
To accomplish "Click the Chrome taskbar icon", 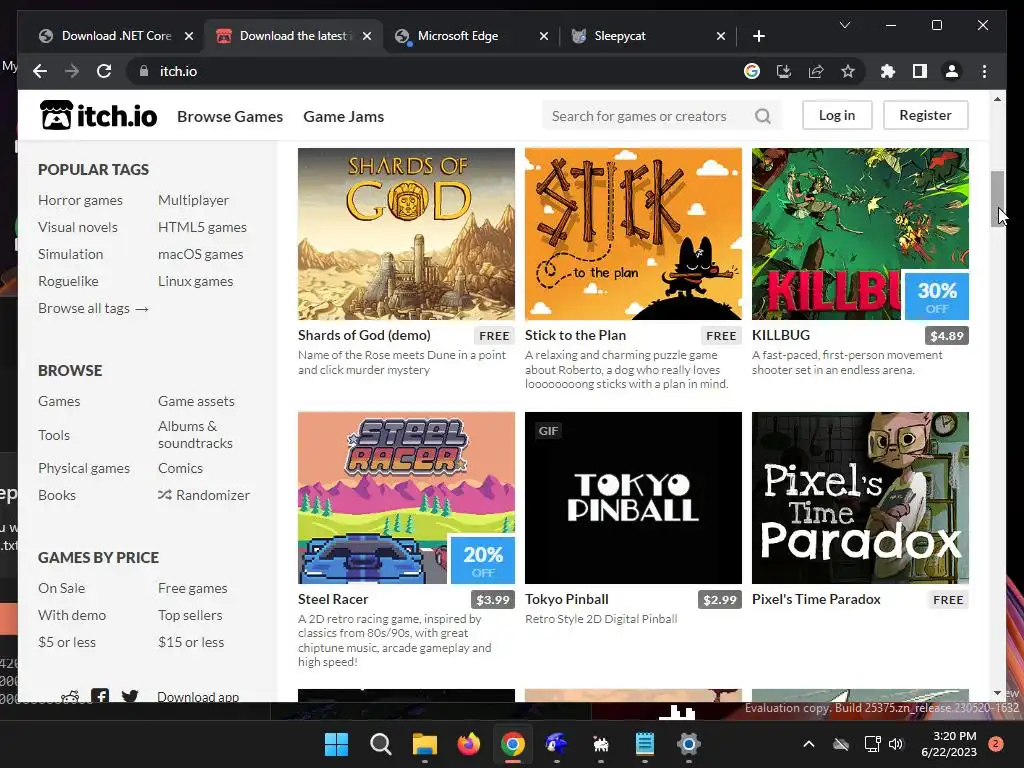I will point(513,744).
